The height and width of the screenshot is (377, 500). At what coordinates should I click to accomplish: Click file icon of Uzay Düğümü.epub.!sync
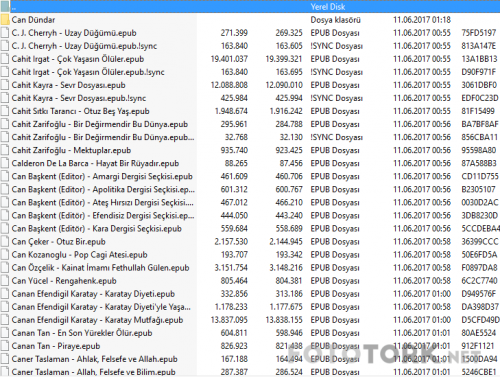point(5,46)
